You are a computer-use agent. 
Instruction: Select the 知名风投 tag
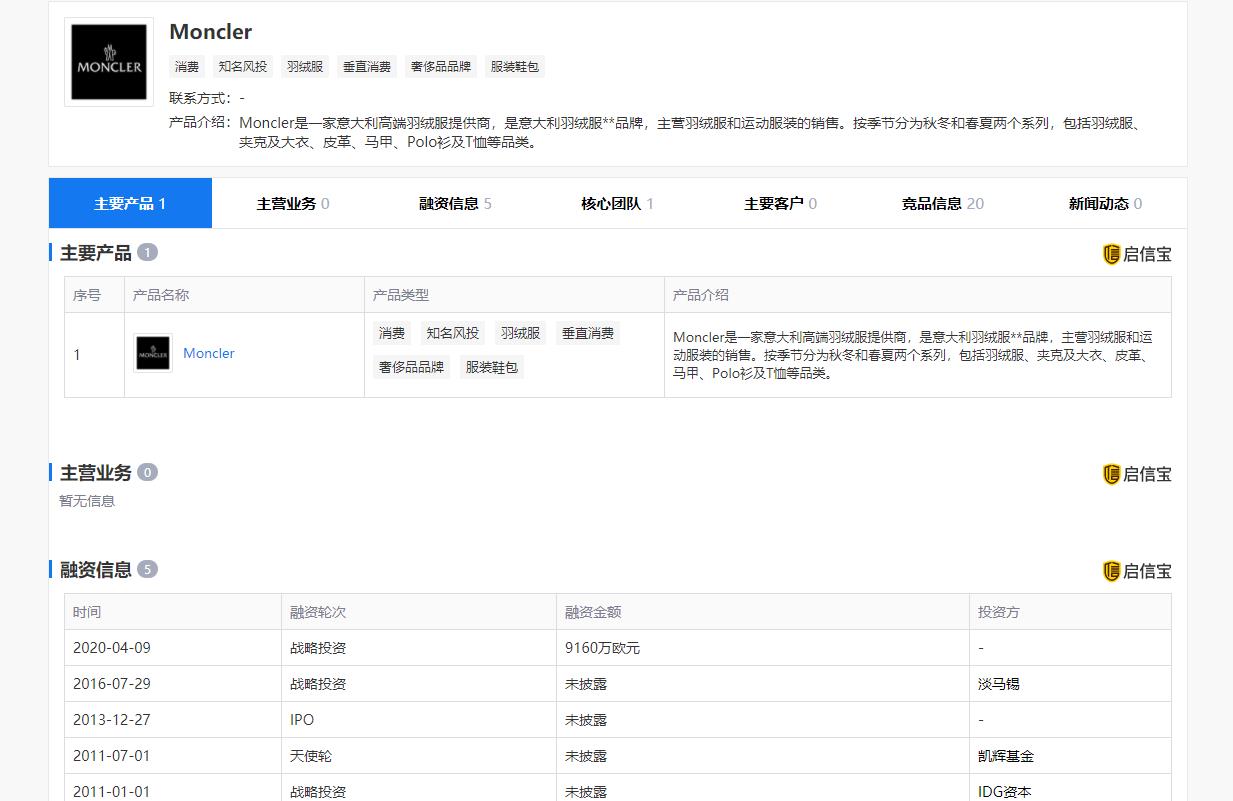(242, 66)
